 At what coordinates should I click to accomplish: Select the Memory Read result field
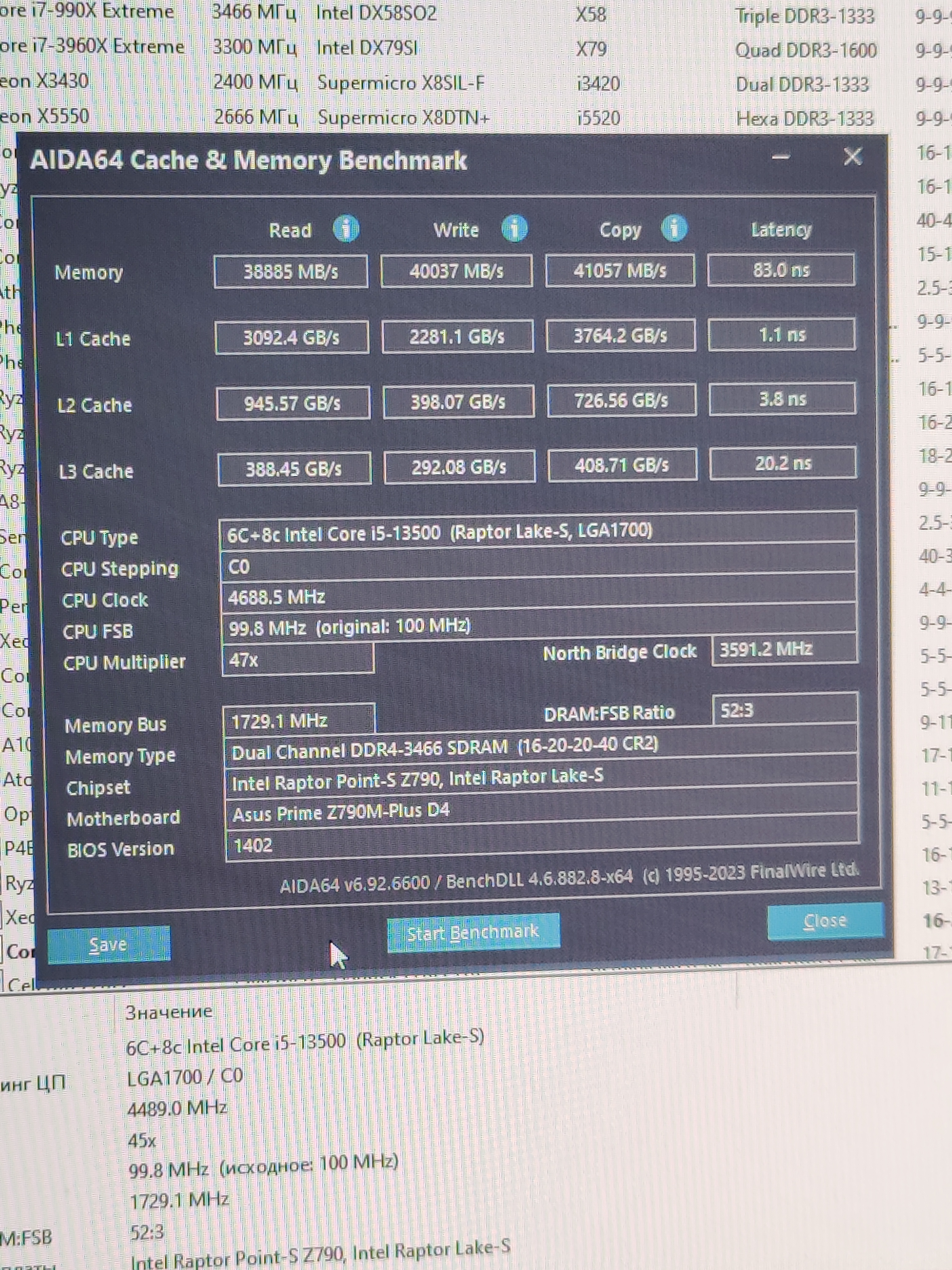pos(291,271)
